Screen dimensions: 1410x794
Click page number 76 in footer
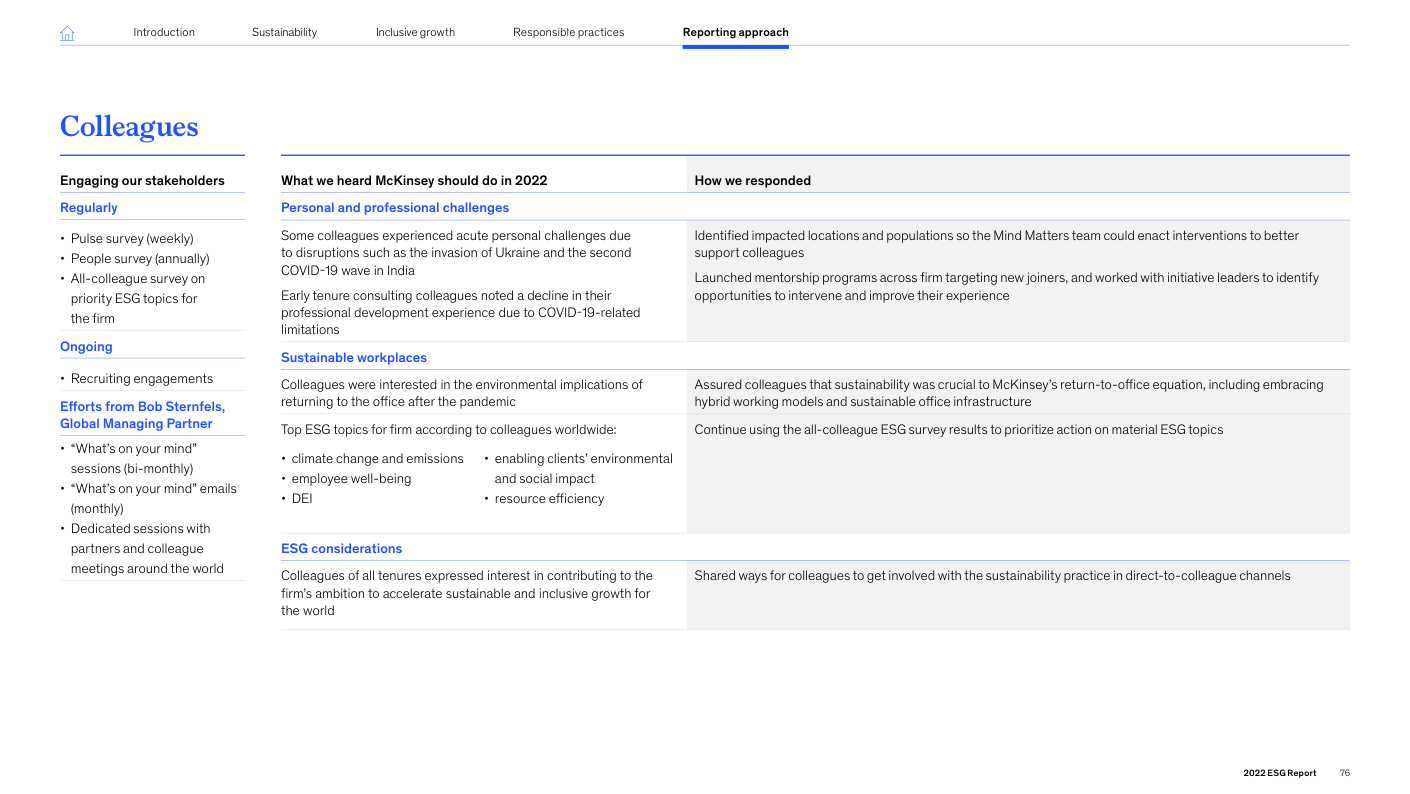click(x=1344, y=773)
